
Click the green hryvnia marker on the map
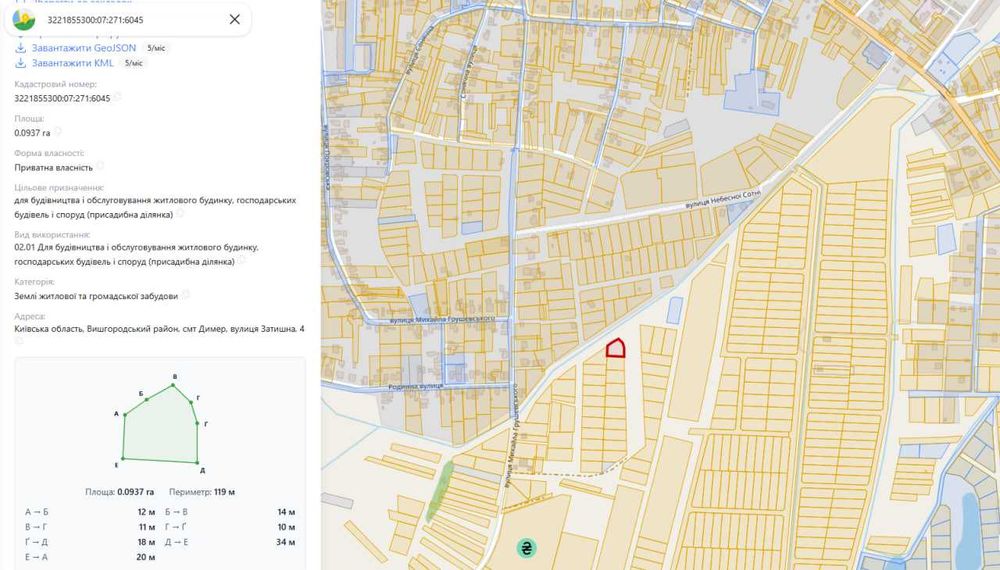pyautogui.click(x=526, y=548)
